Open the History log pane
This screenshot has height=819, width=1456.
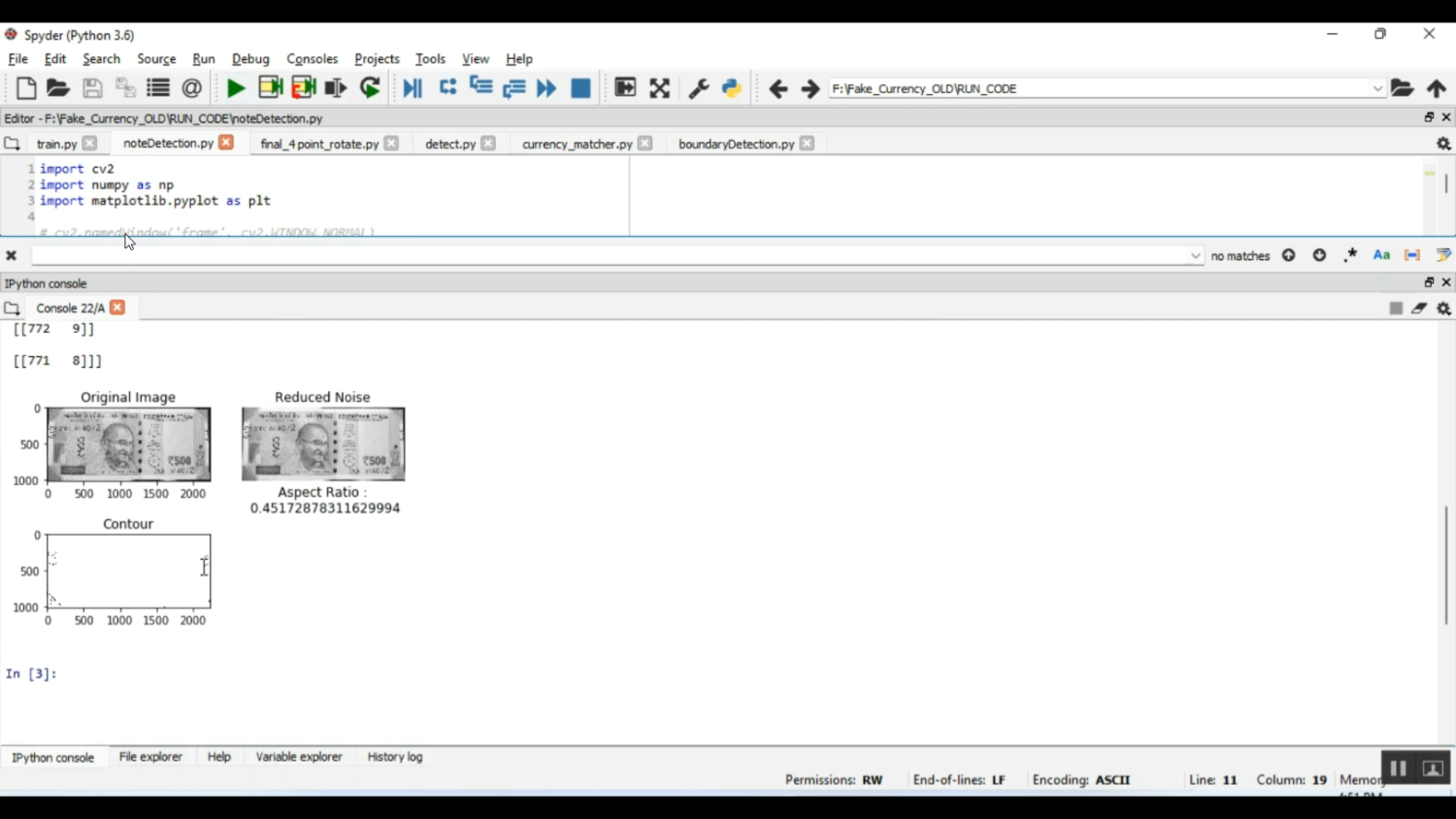tap(395, 757)
